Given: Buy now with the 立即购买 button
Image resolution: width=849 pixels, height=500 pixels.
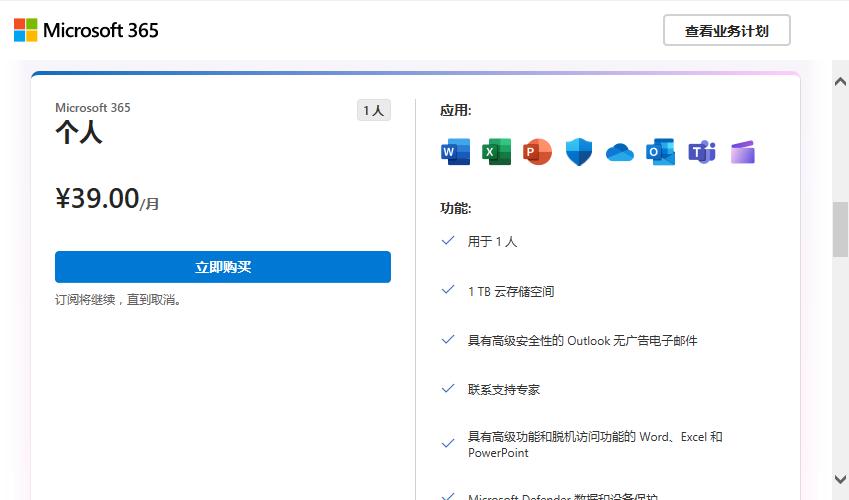Looking at the screenshot, I should pos(223,267).
